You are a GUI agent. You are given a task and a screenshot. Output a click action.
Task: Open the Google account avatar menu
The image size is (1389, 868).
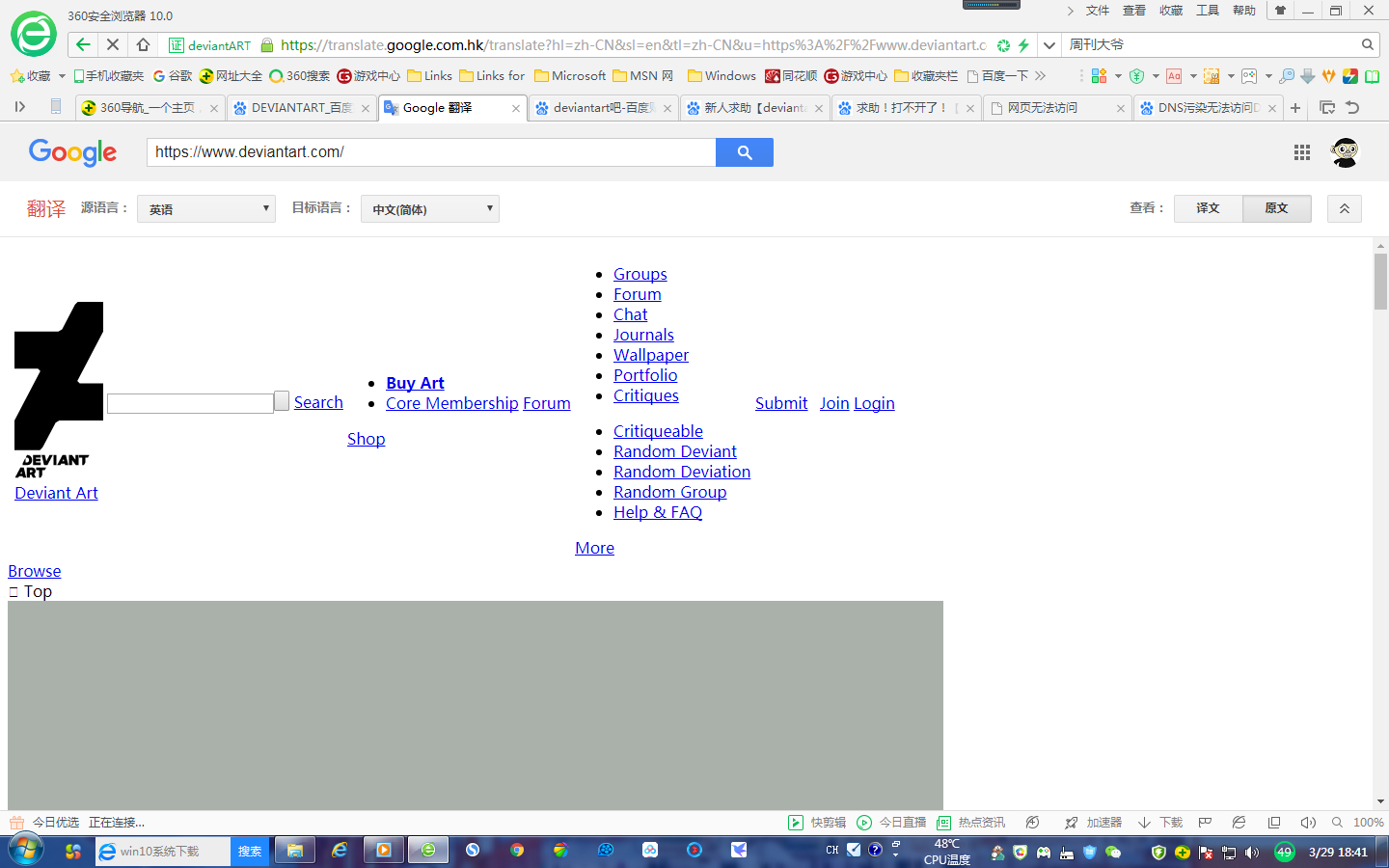pos(1345,152)
